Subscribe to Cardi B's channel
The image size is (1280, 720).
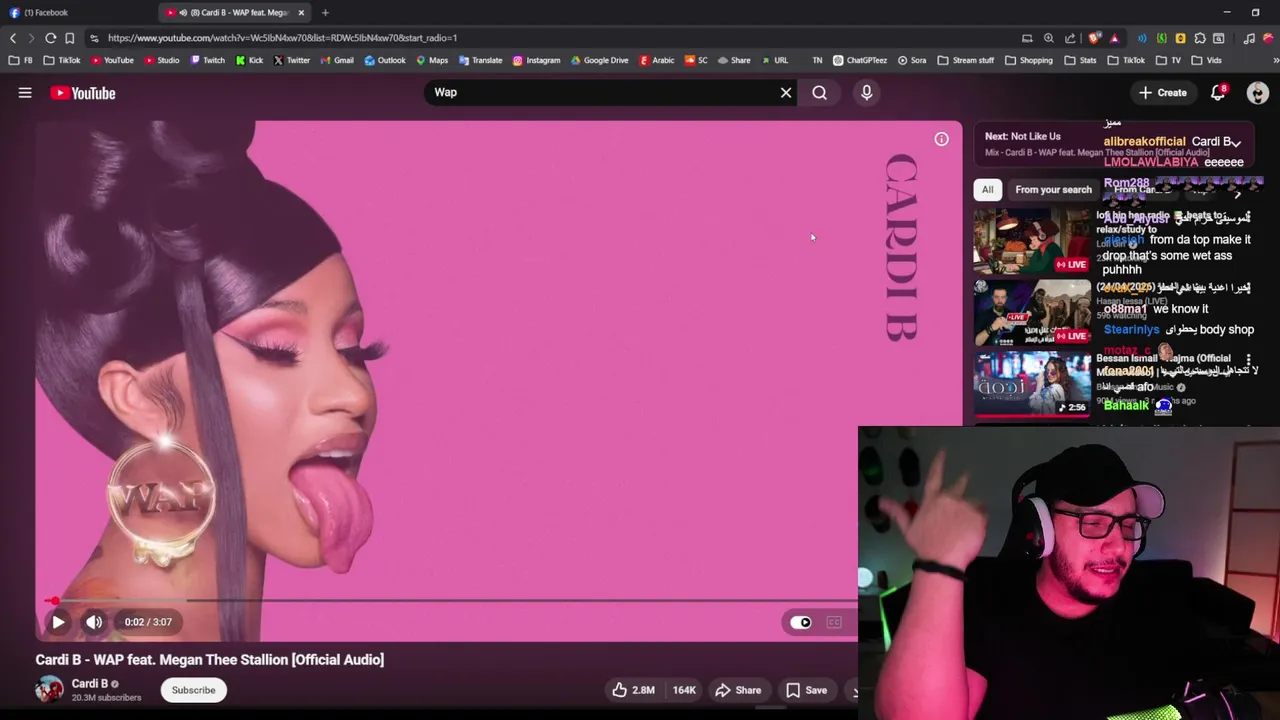click(193, 690)
